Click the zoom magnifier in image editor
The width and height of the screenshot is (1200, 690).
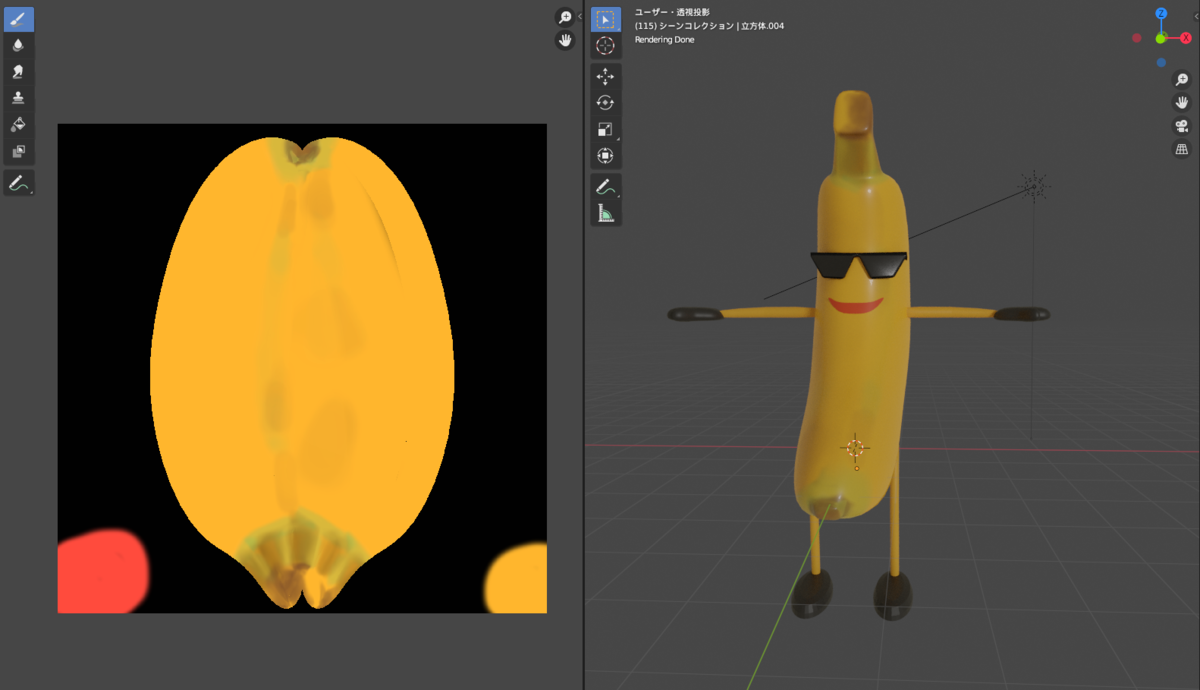[x=565, y=17]
